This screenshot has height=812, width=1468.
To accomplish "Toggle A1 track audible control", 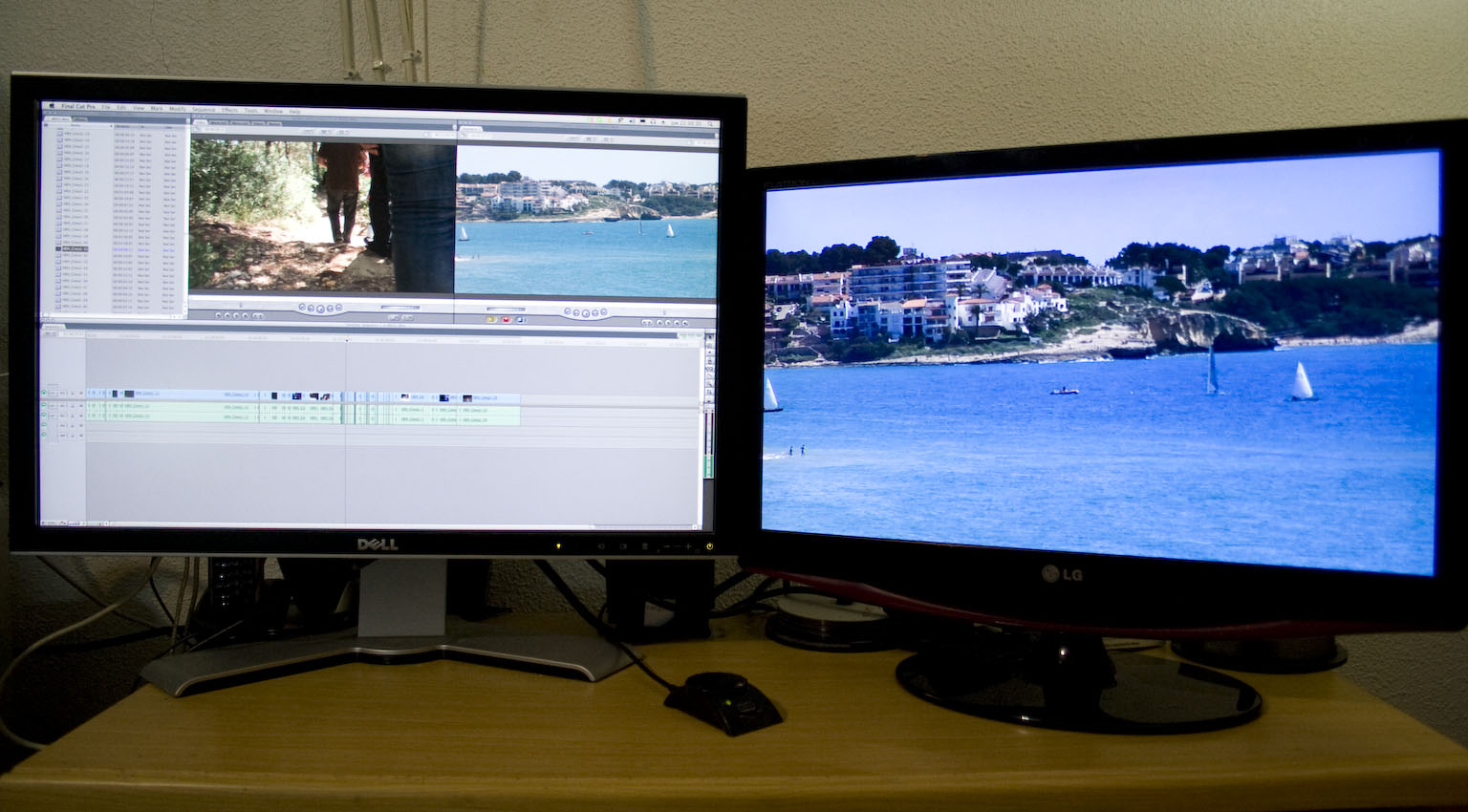I will click(44, 405).
